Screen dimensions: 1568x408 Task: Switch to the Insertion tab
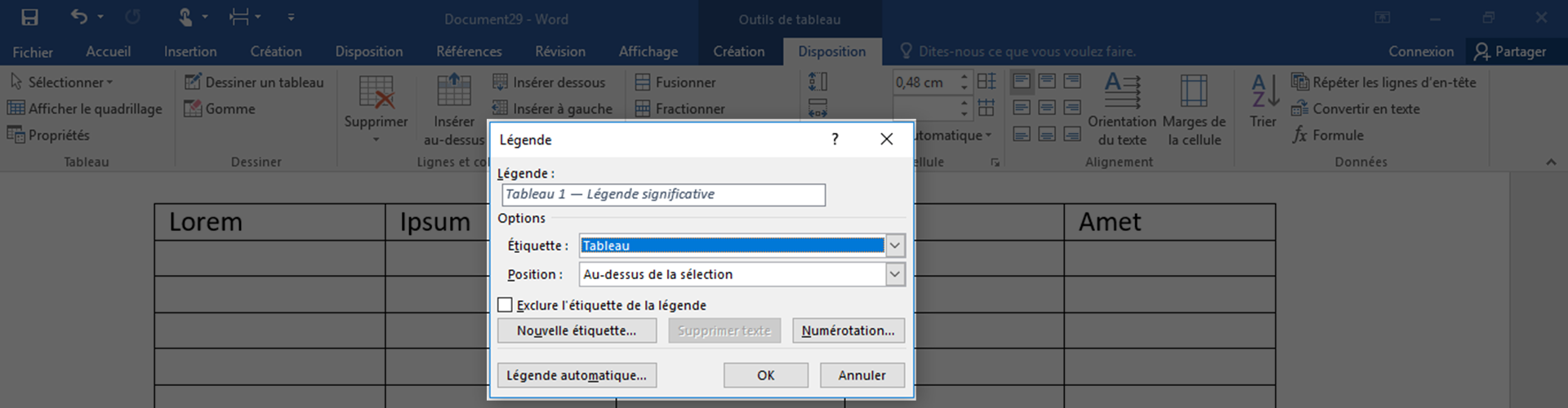point(190,51)
